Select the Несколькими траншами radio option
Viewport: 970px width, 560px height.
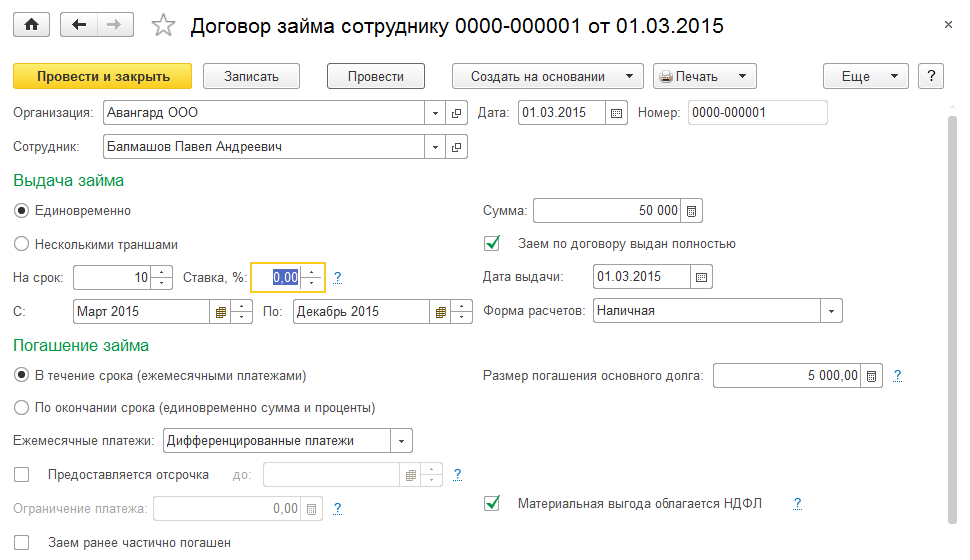coord(21,244)
